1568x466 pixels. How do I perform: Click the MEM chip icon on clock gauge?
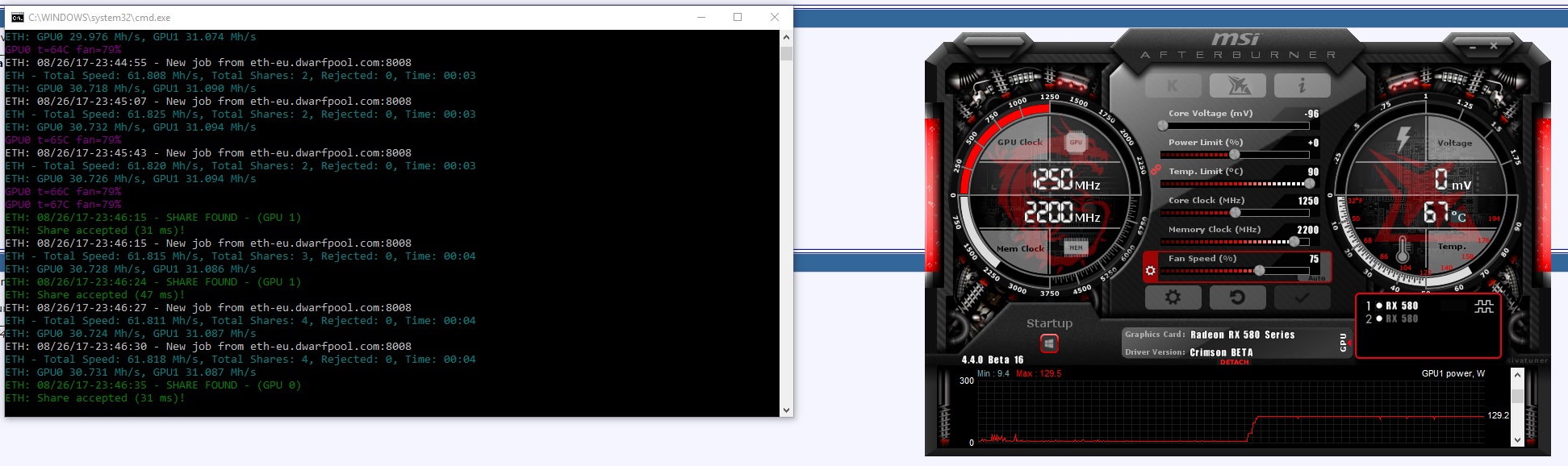(x=1076, y=248)
